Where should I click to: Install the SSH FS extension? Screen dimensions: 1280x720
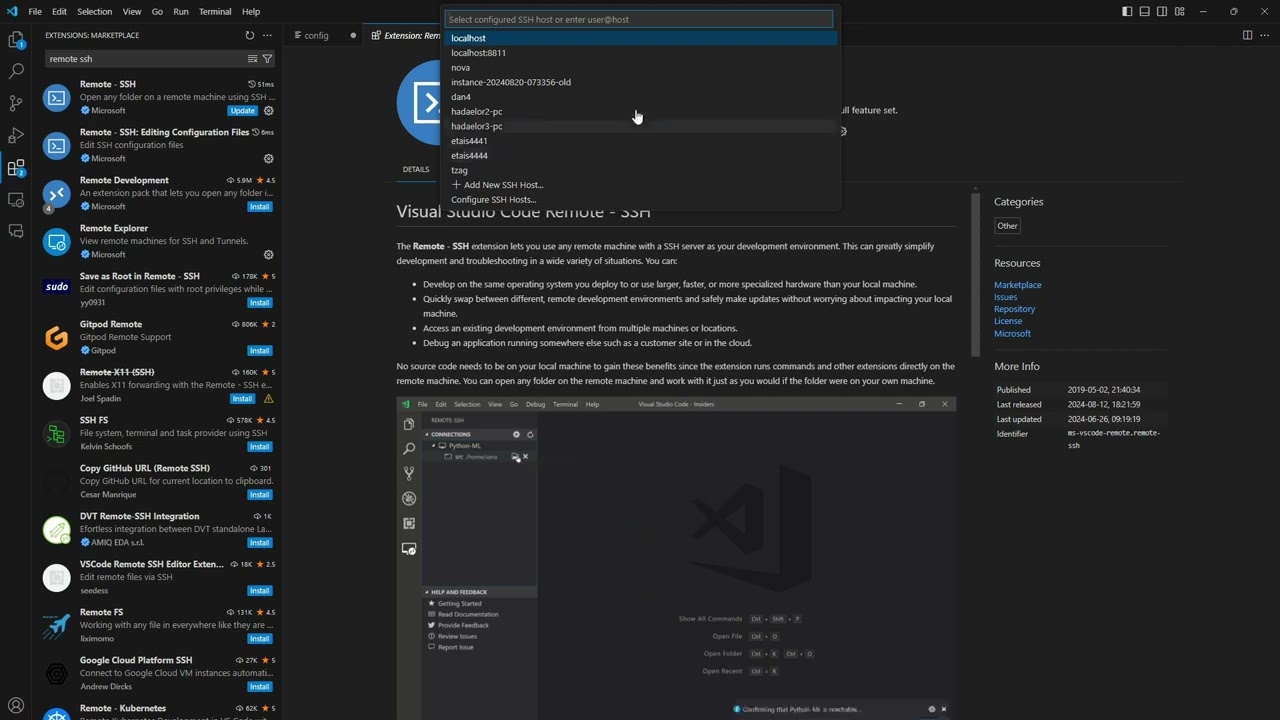pyautogui.click(x=260, y=447)
